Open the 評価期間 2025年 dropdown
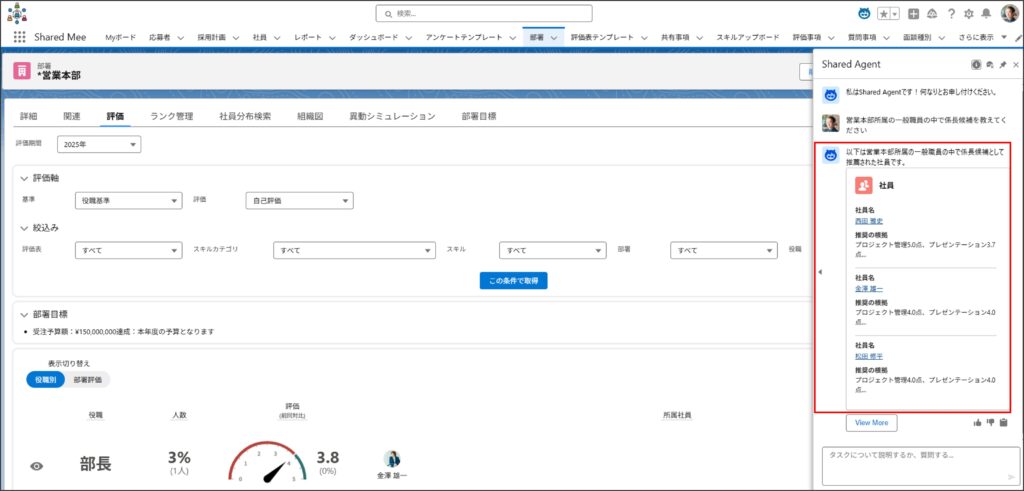This screenshot has width=1024, height=491. (99, 145)
